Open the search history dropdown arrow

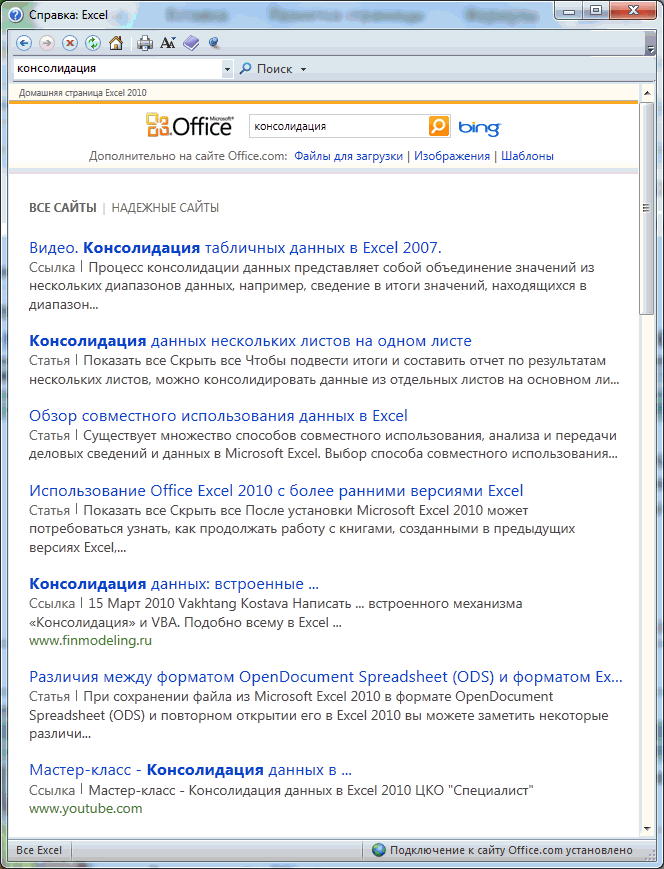(x=227, y=69)
